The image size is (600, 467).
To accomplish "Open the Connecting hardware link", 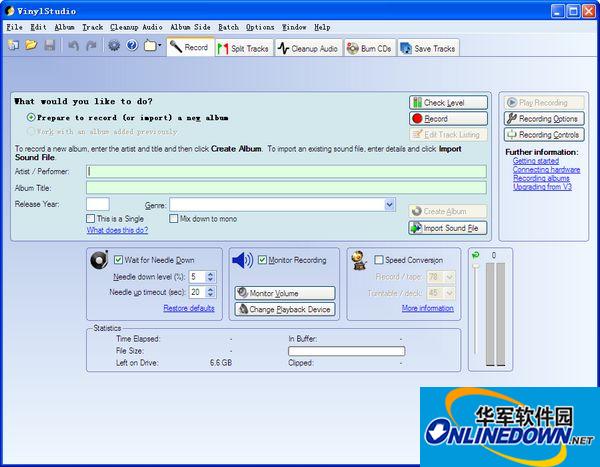I will tap(546, 170).
